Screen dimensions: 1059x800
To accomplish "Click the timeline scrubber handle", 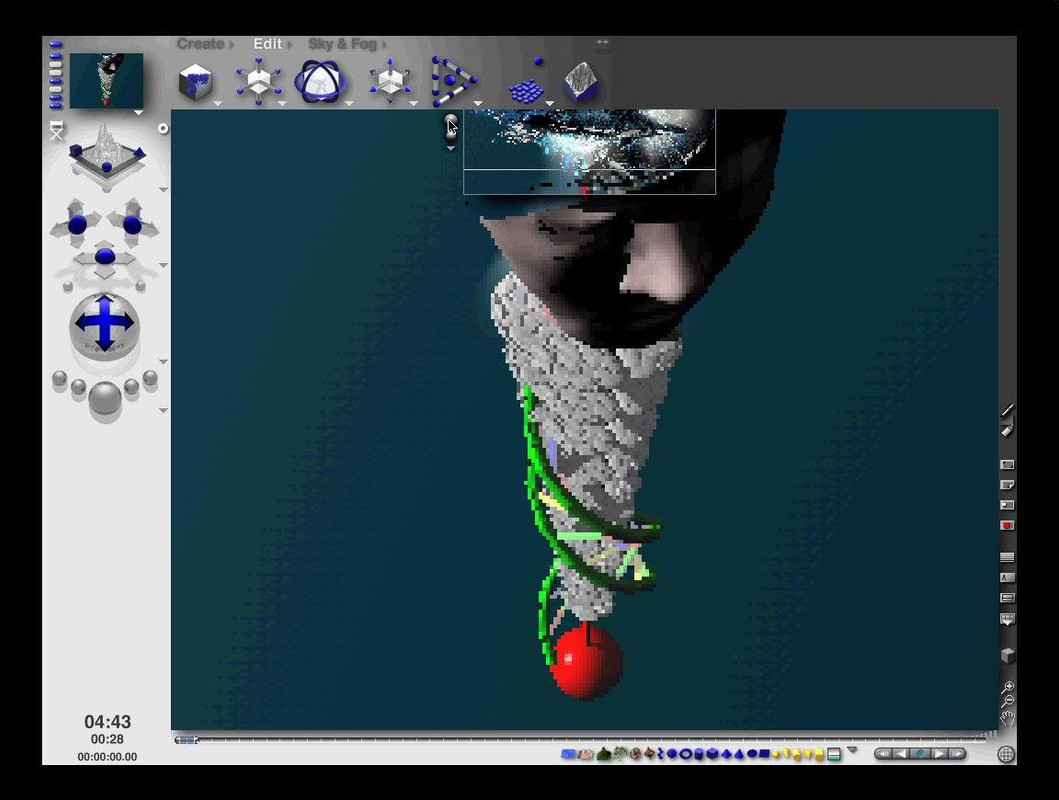I will 186,740.
